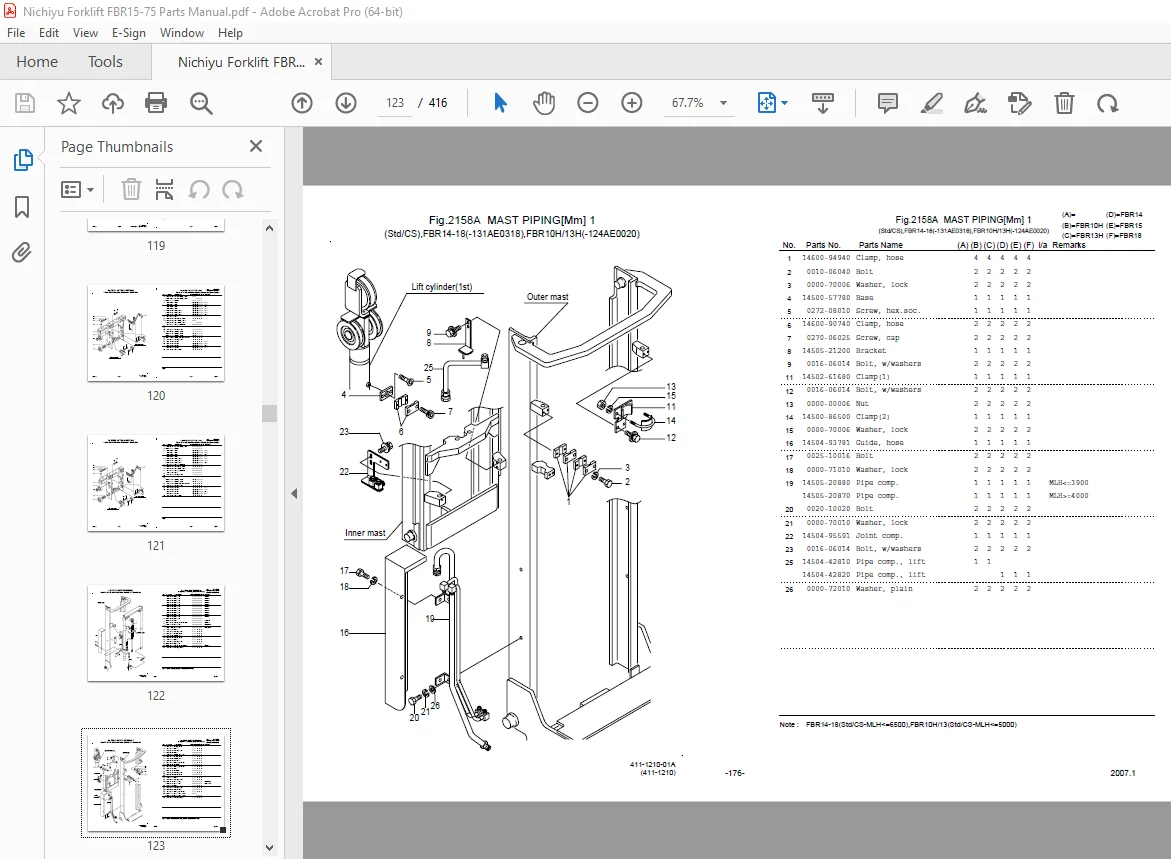1171x859 pixels.
Task: Click the 'Lift cylinder(1st)' diagram label
Action: 441,287
